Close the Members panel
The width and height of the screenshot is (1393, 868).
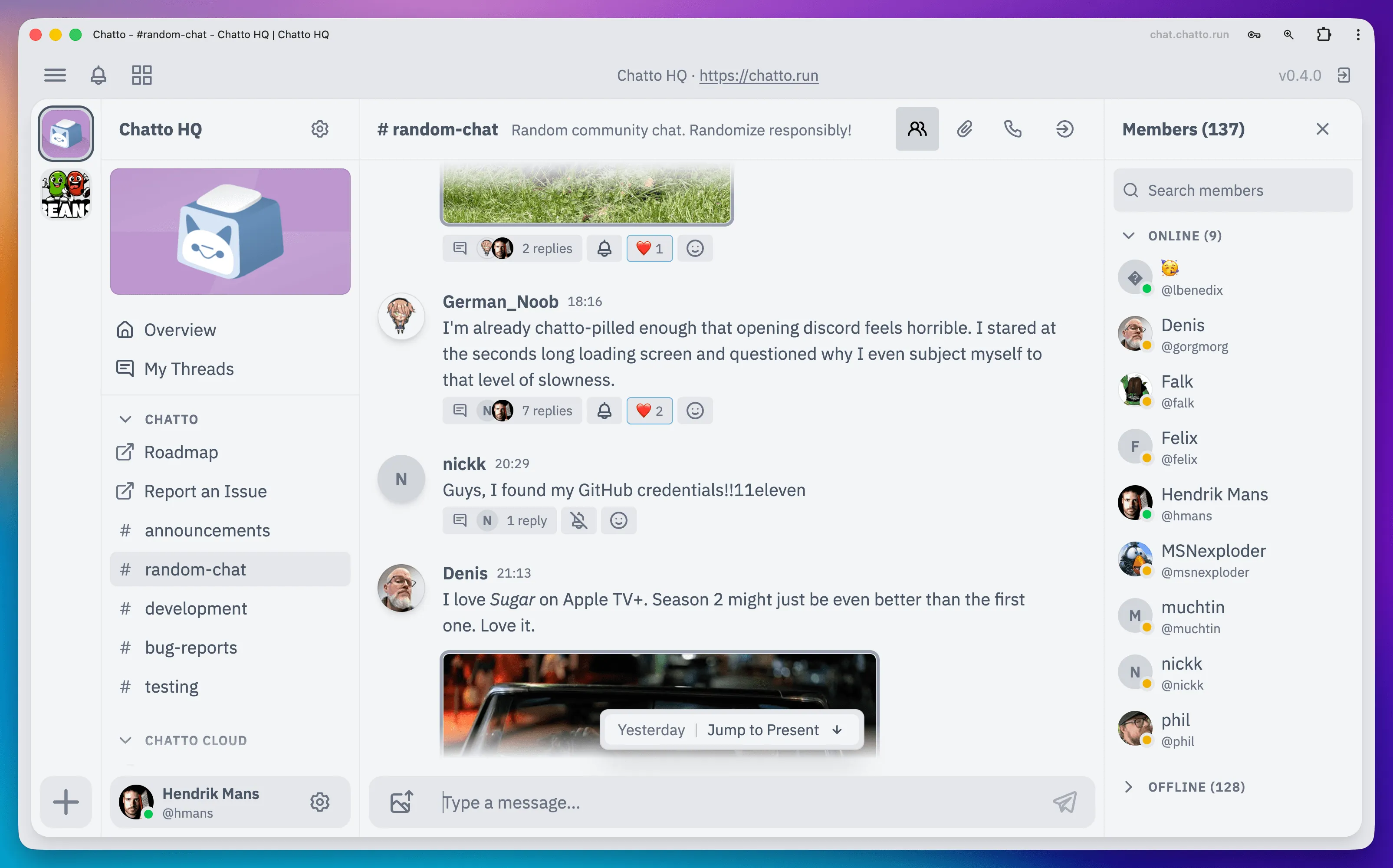1322,129
